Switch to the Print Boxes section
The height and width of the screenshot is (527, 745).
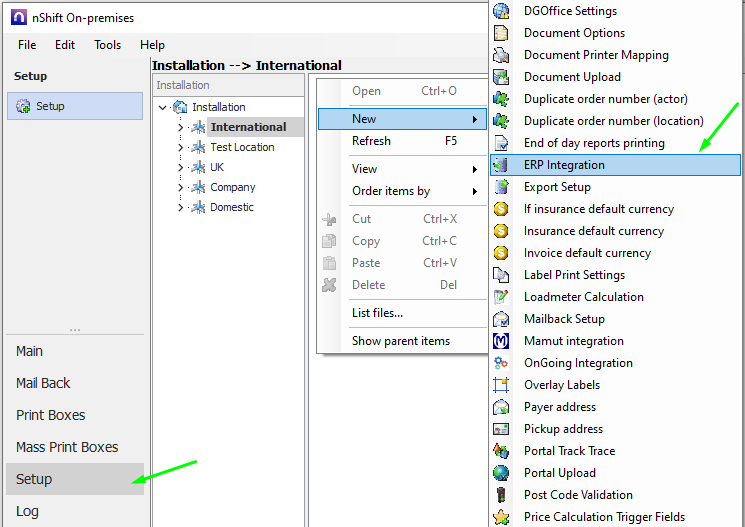pos(75,415)
